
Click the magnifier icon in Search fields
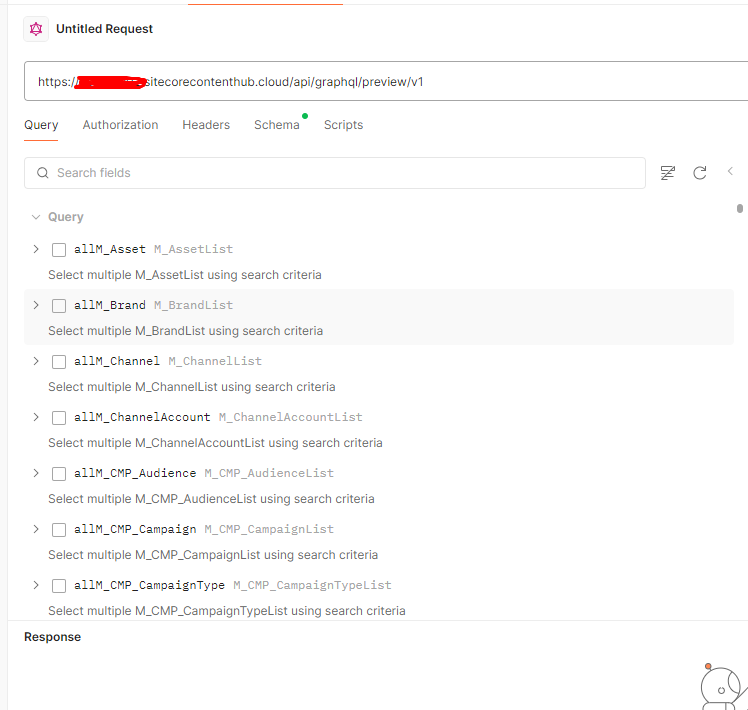click(x=43, y=173)
